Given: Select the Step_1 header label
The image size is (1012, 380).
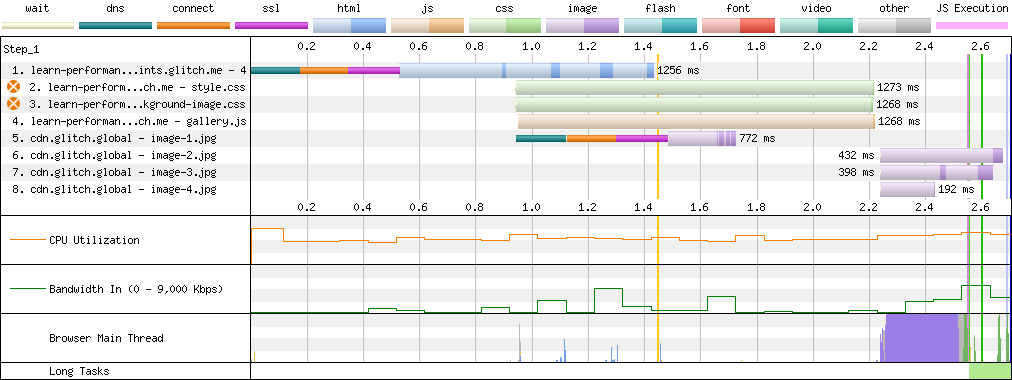Looking at the screenshot, I should point(21,49).
